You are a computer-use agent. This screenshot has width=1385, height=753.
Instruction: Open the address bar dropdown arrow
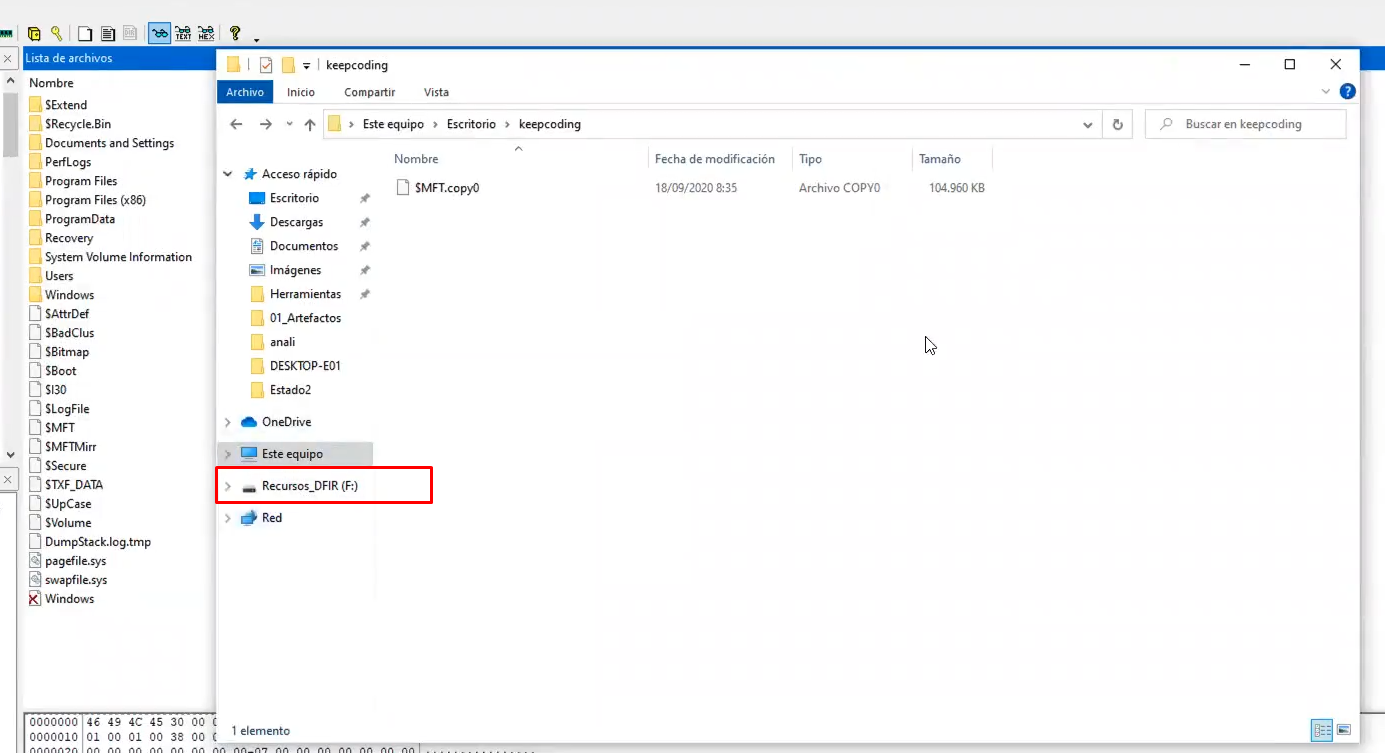click(x=1088, y=123)
